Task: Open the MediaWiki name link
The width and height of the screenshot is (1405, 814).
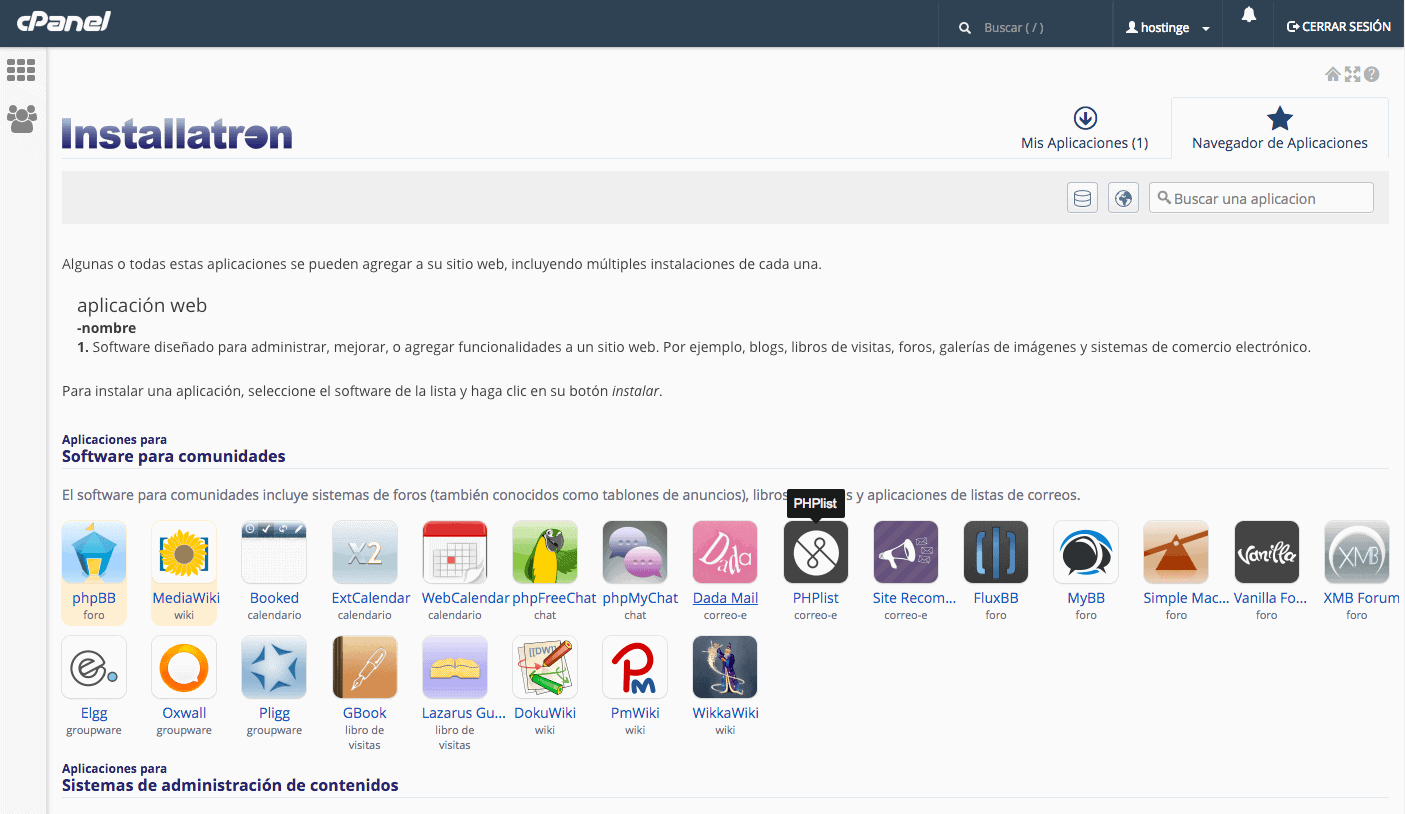Action: point(184,598)
